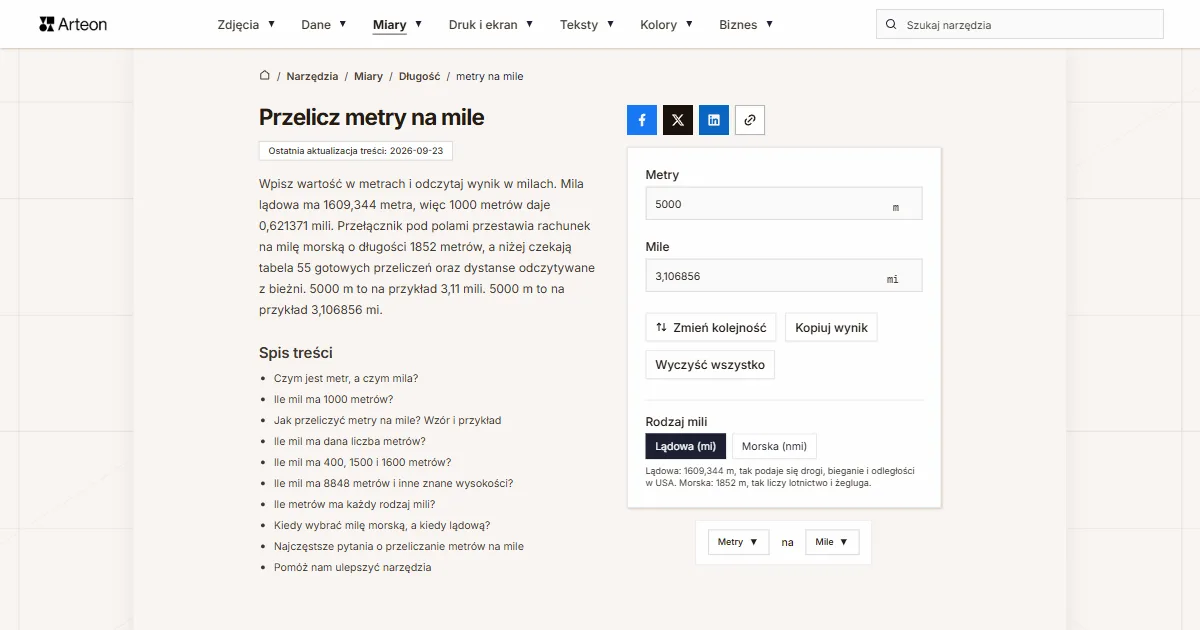
Task: Jump to Kiedy wybrać milę morską section
Action: pos(382,525)
